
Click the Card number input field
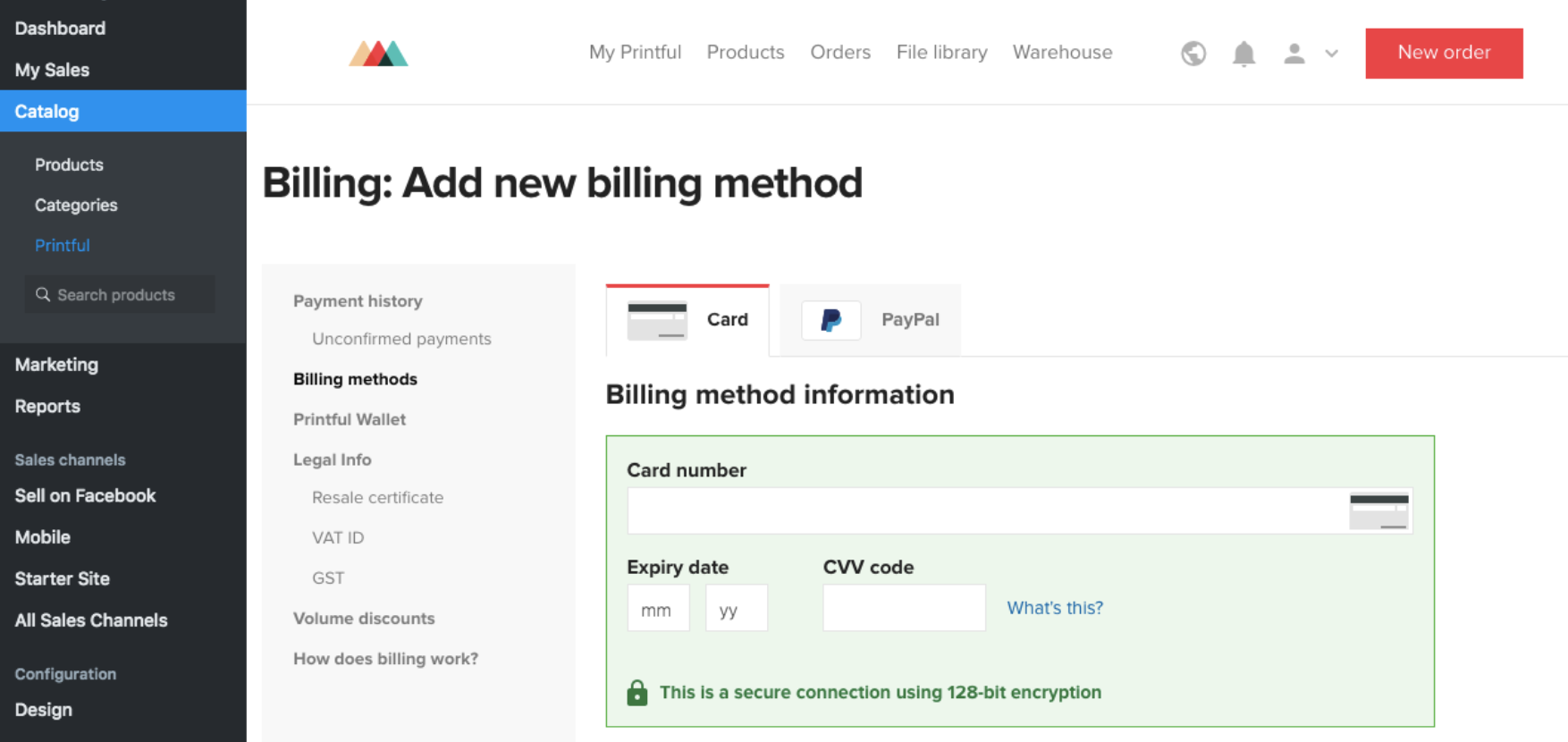(x=1019, y=511)
